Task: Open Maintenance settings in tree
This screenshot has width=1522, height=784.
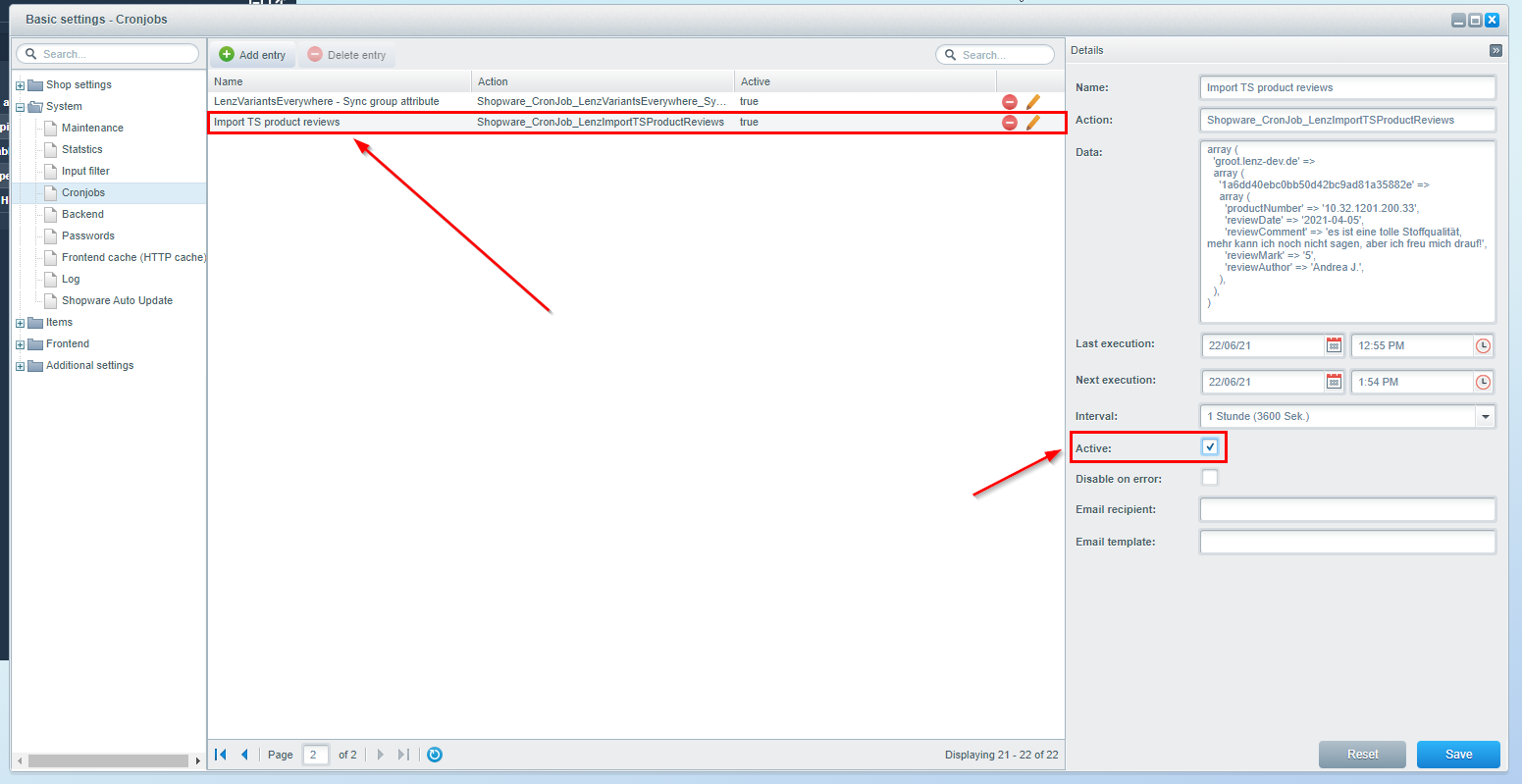Action: click(92, 128)
